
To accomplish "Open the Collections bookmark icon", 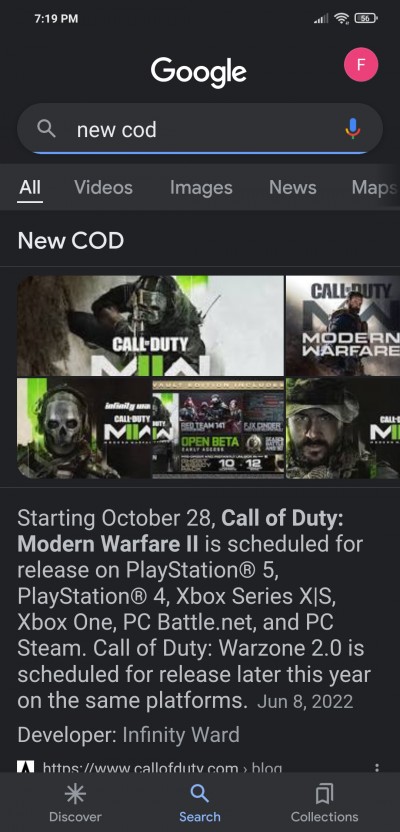I will tap(324, 794).
